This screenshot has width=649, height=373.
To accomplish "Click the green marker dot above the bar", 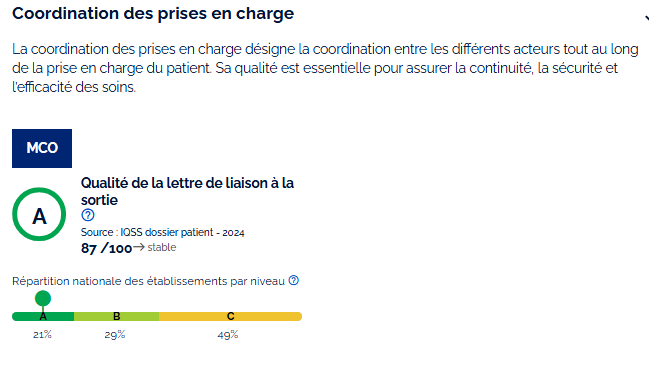I will pyautogui.click(x=43, y=298).
